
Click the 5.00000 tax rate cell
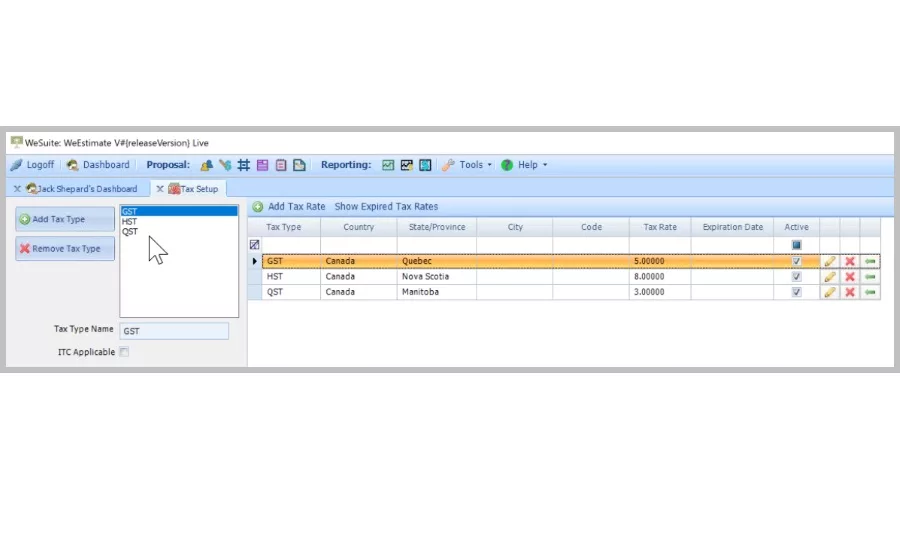[660, 261]
